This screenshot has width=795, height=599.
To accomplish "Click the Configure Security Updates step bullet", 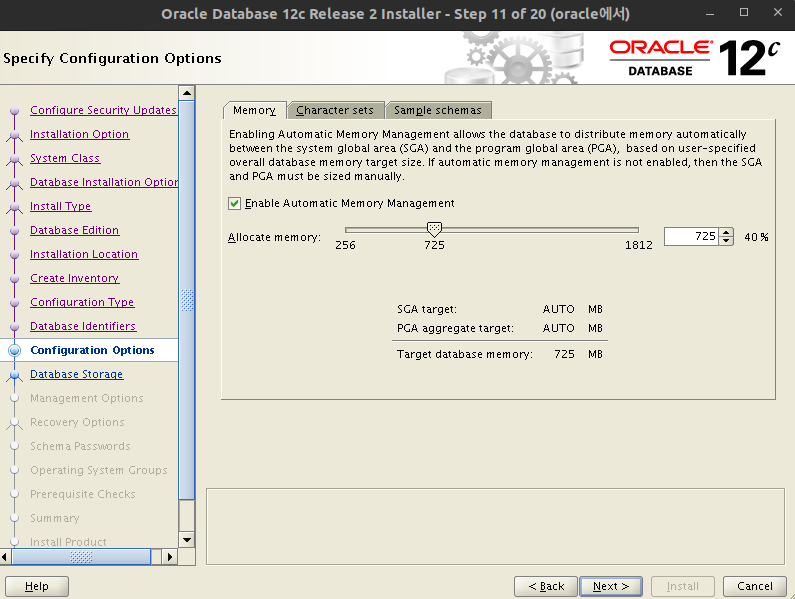I will (15, 111).
